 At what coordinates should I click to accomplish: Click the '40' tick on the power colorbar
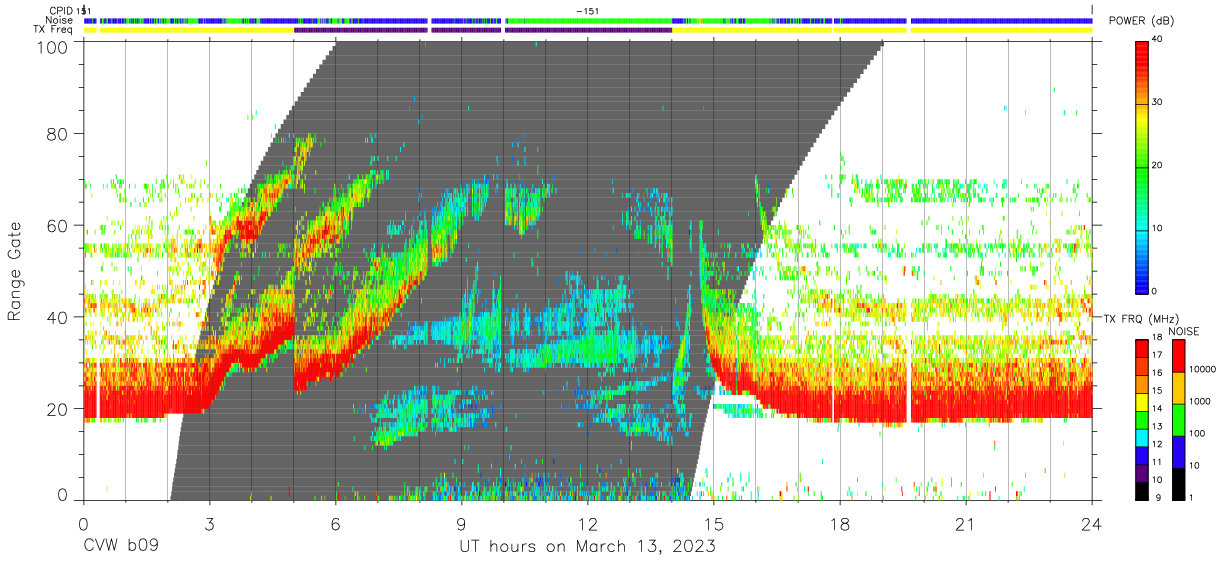(x=1158, y=40)
